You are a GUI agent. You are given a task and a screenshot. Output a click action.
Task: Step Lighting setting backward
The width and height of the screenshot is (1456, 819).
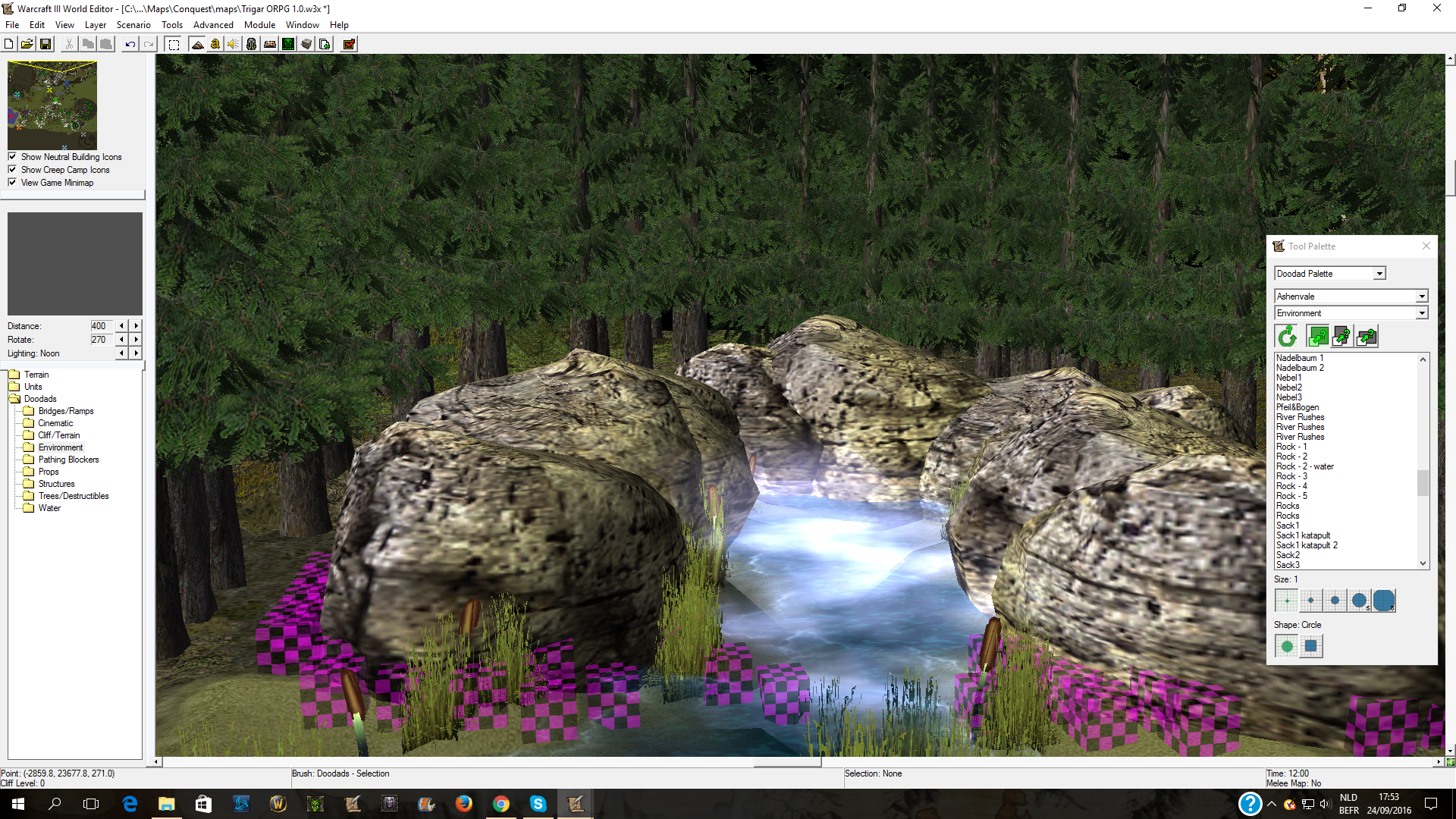coord(121,353)
